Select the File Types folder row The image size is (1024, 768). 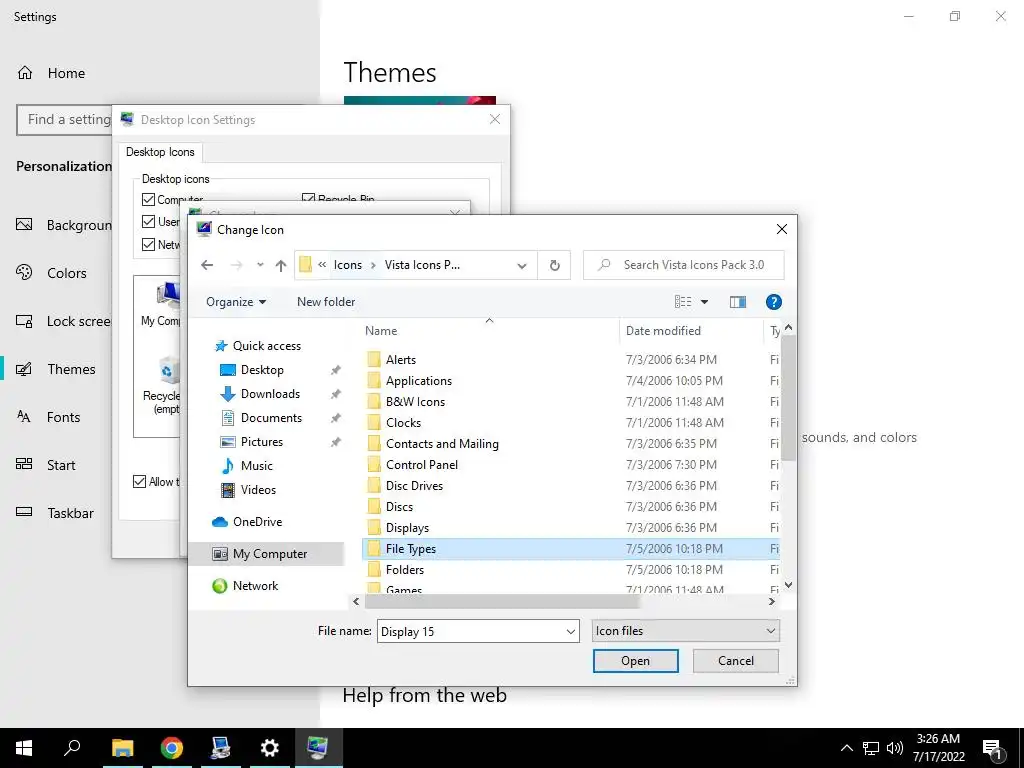coord(571,549)
